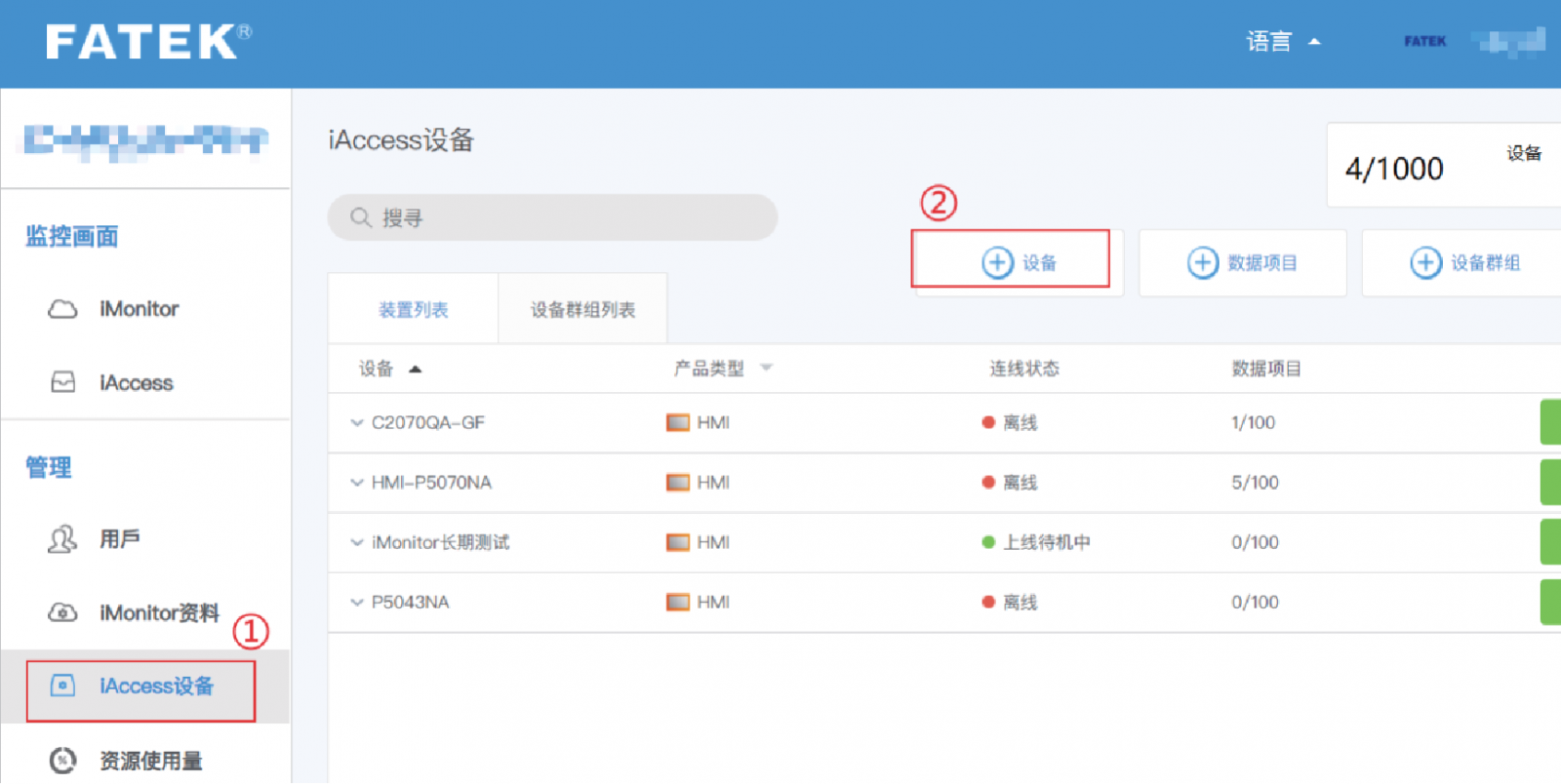
Task: Click HMI icon in C2070QA-GF row
Action: [x=678, y=423]
